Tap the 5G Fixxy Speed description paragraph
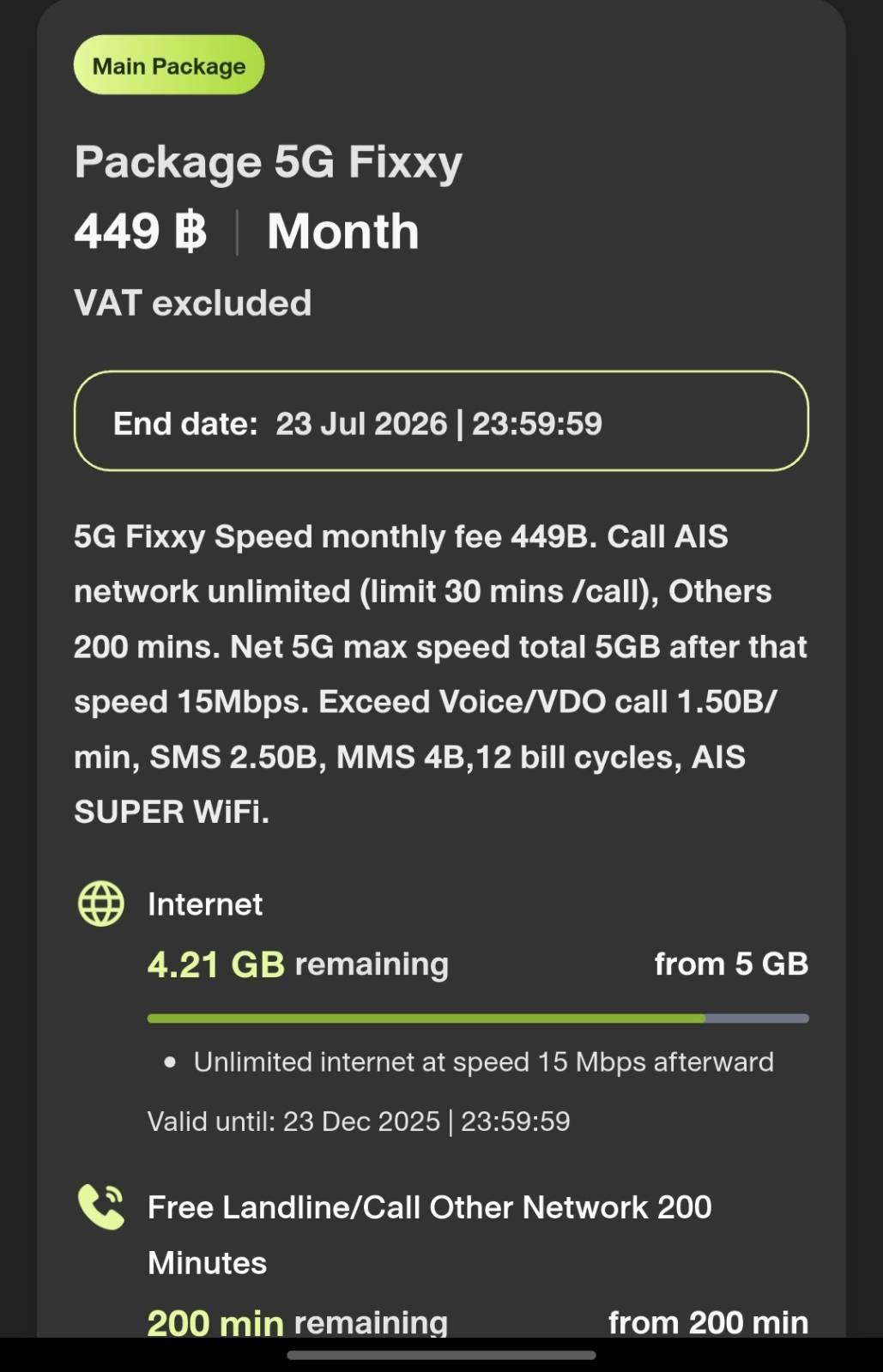This screenshot has width=883, height=1372. pos(441,674)
